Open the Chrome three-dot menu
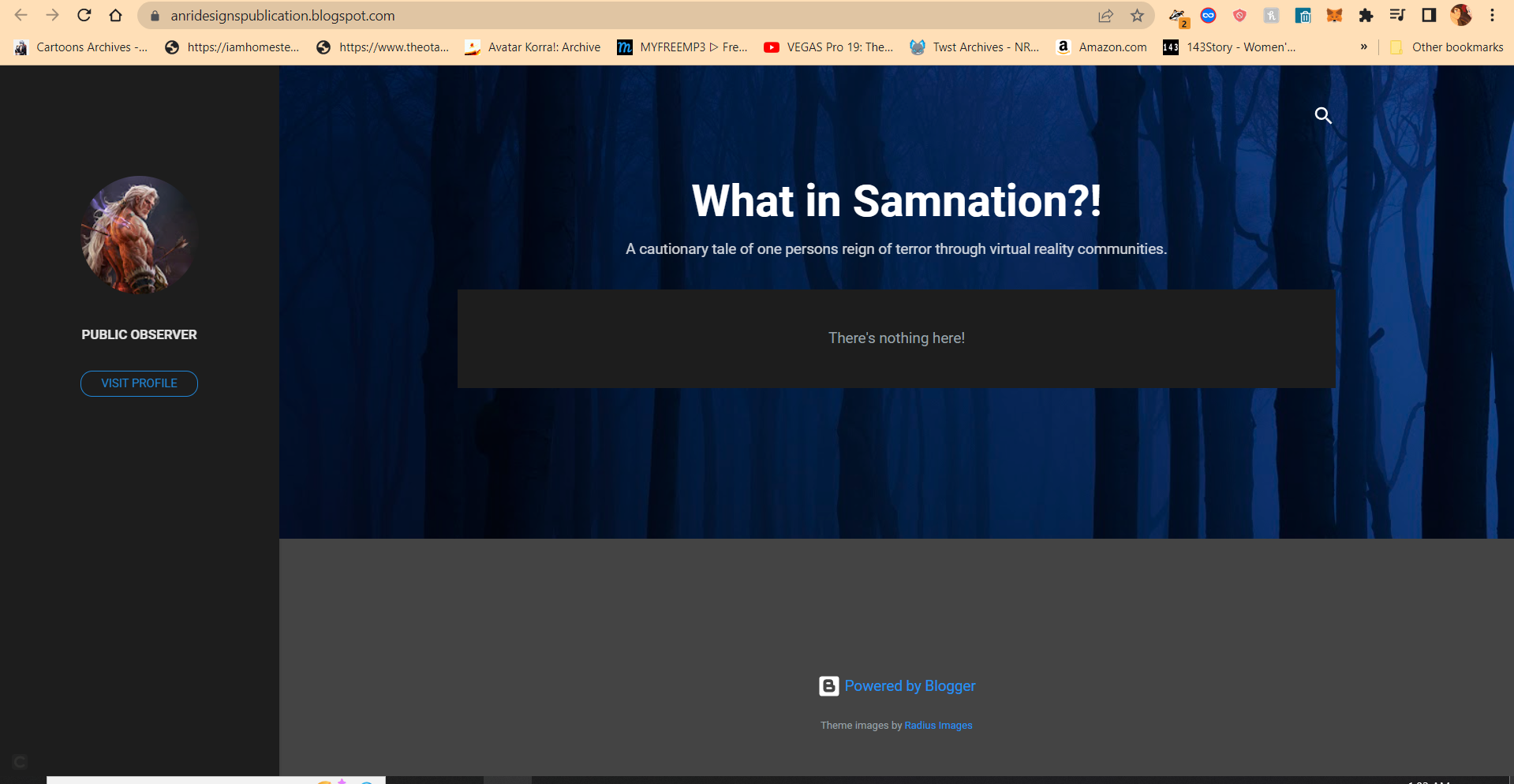The height and width of the screenshot is (784, 1514). pos(1492,16)
